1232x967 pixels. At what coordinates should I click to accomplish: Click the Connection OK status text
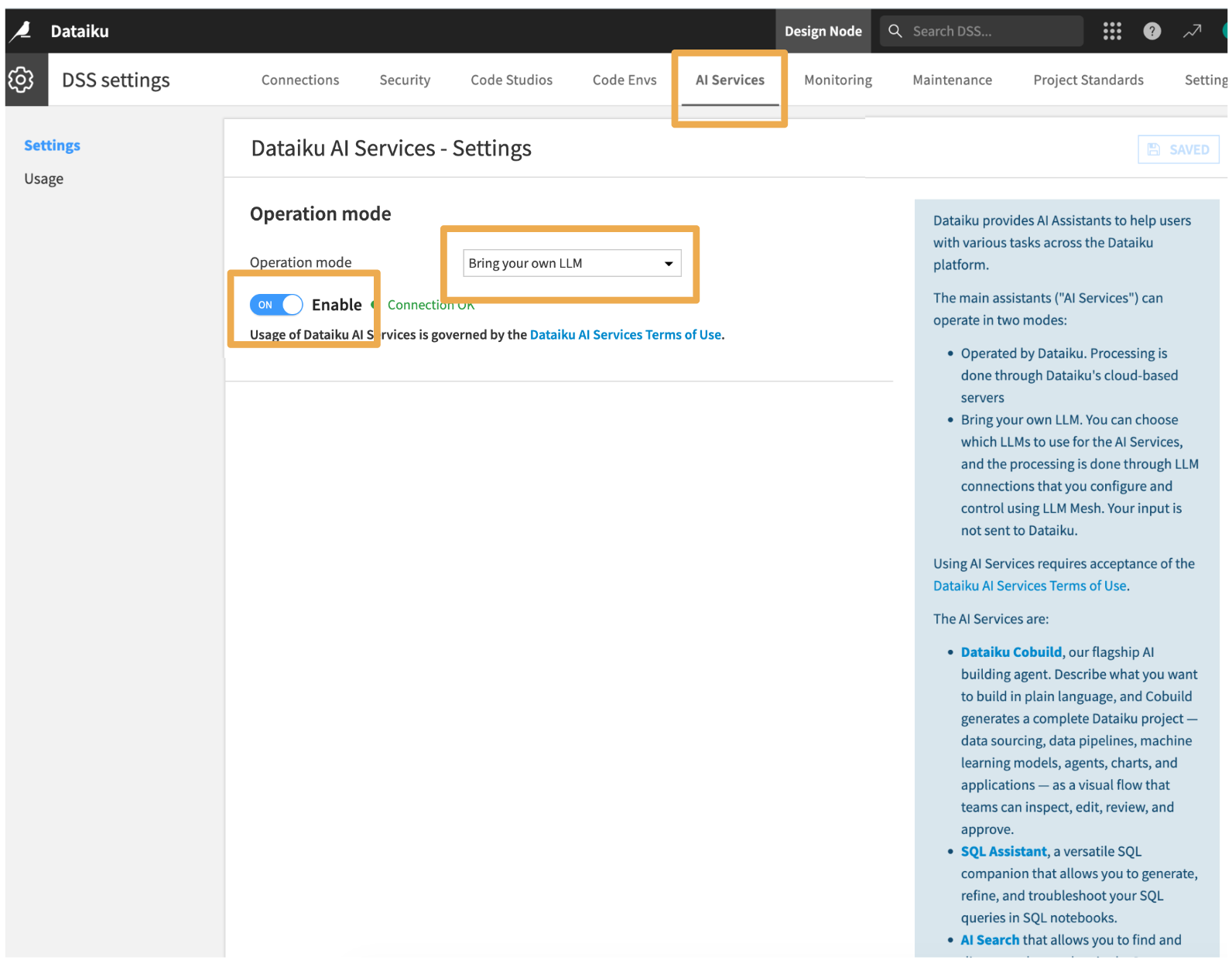pyautogui.click(x=431, y=305)
